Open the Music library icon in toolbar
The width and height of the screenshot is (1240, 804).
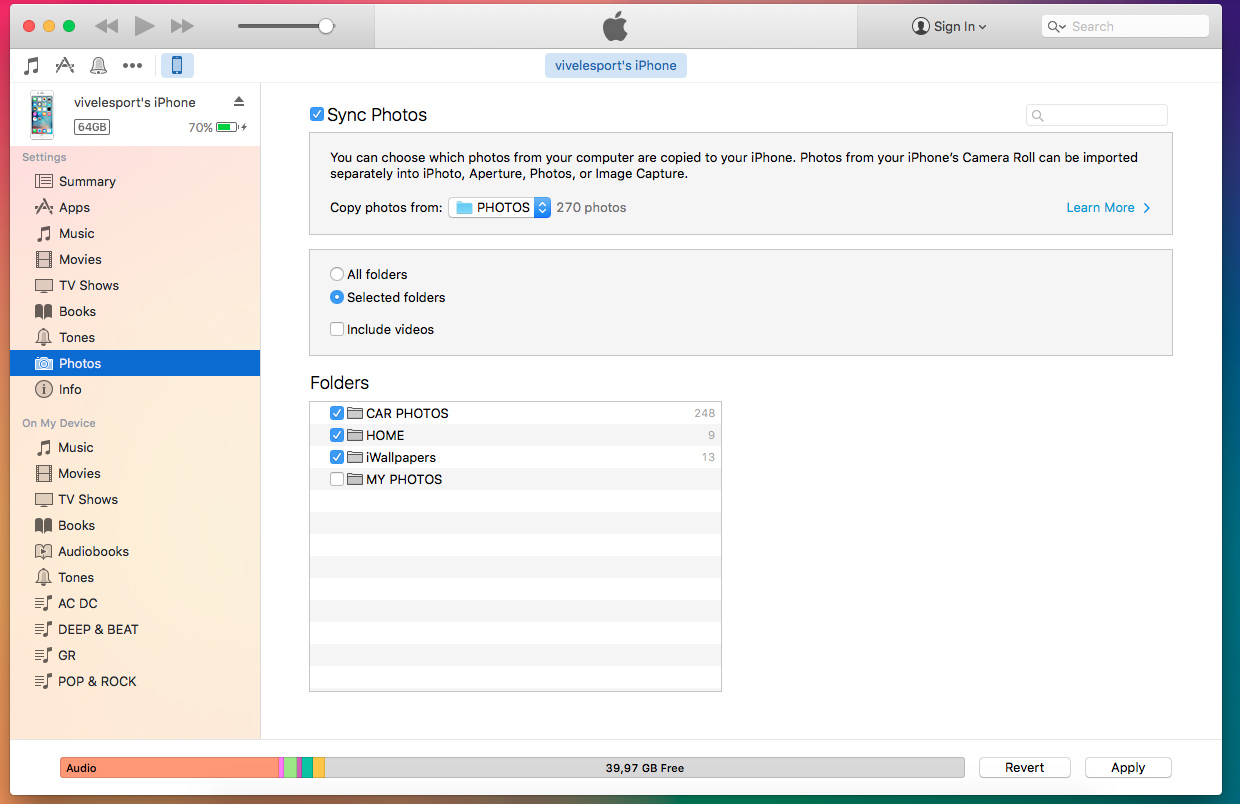[32, 66]
